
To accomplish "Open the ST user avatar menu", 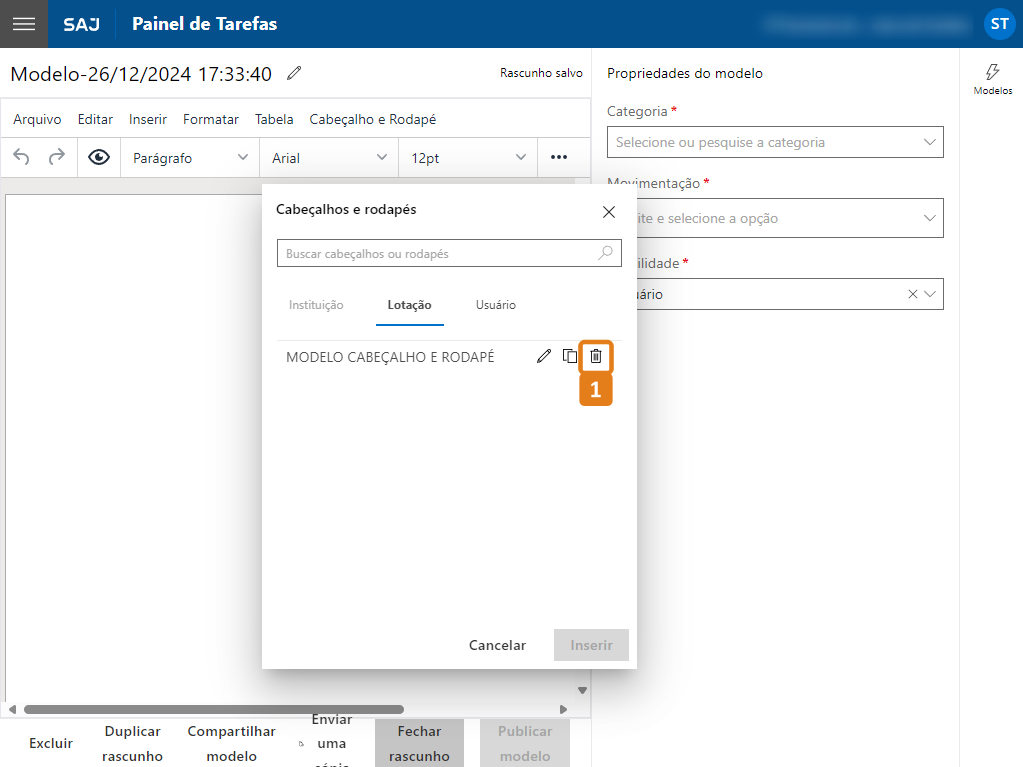I will coord(999,24).
